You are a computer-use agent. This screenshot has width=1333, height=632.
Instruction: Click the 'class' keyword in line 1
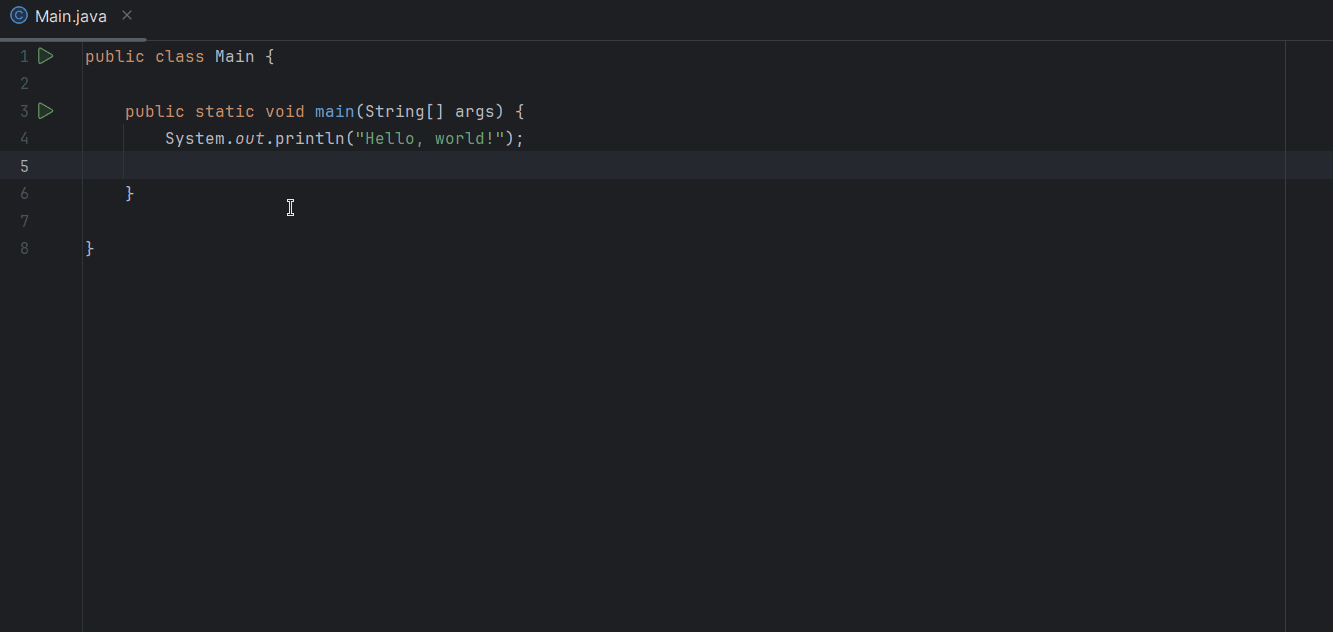[x=180, y=57]
